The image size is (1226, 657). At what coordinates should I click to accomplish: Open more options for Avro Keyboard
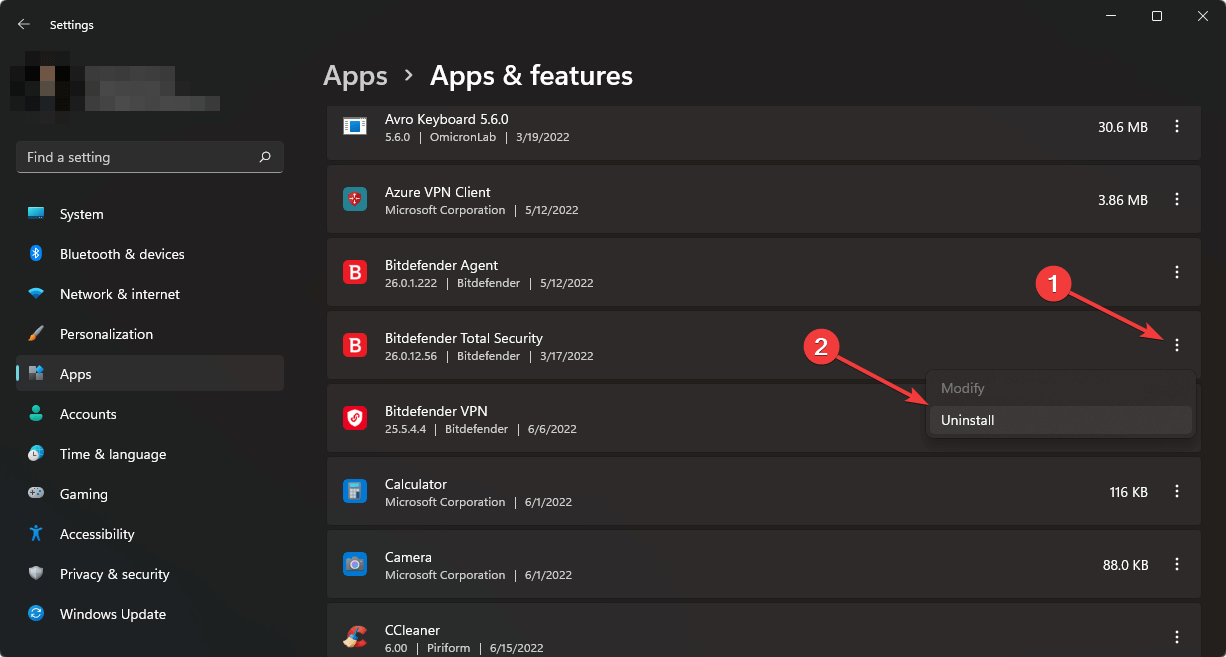[x=1177, y=126]
